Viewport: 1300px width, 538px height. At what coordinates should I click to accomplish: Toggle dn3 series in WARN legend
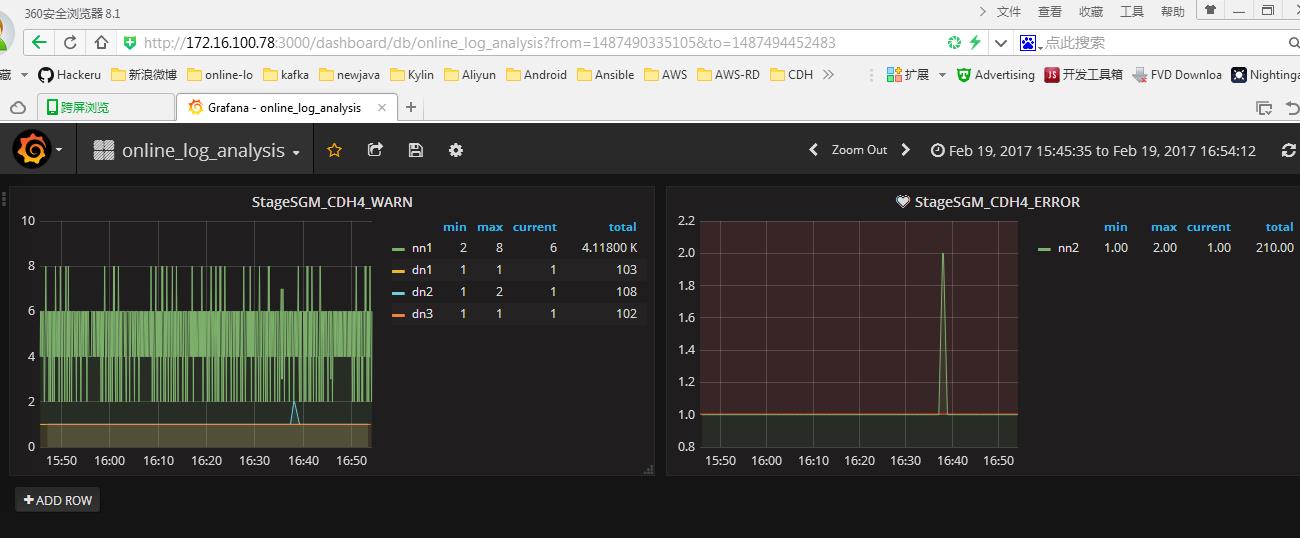421,313
